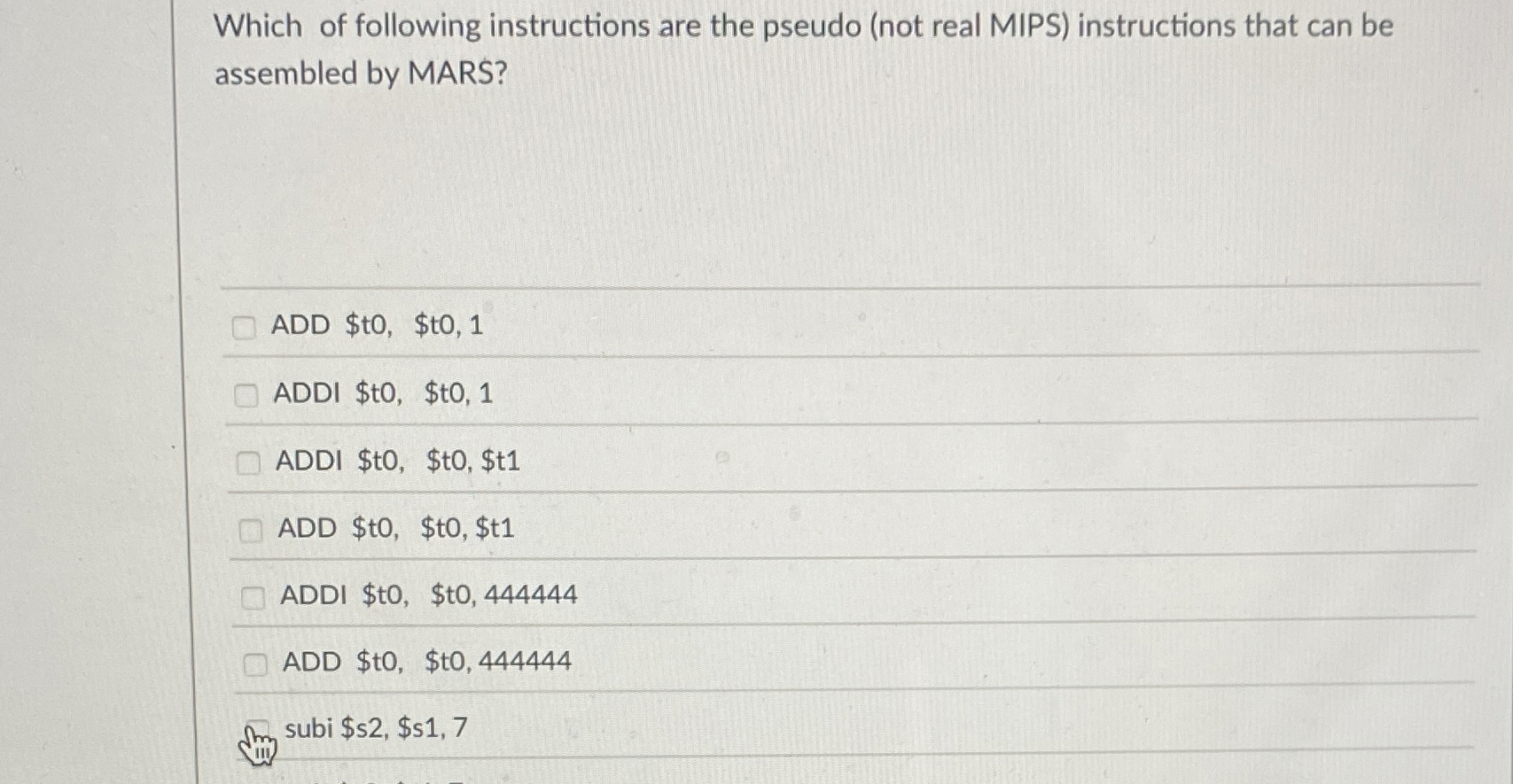Check the box for ADDI $t0, $t0, 444444

coord(255,596)
